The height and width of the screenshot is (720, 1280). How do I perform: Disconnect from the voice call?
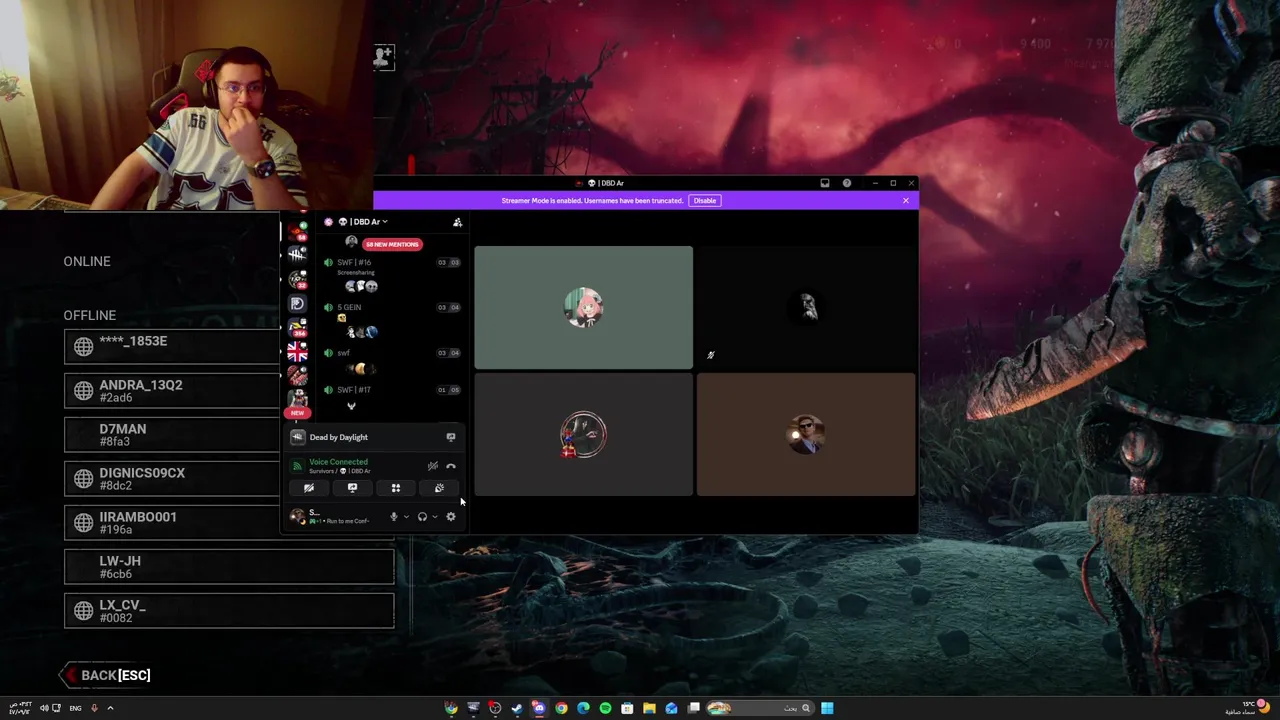click(451, 466)
